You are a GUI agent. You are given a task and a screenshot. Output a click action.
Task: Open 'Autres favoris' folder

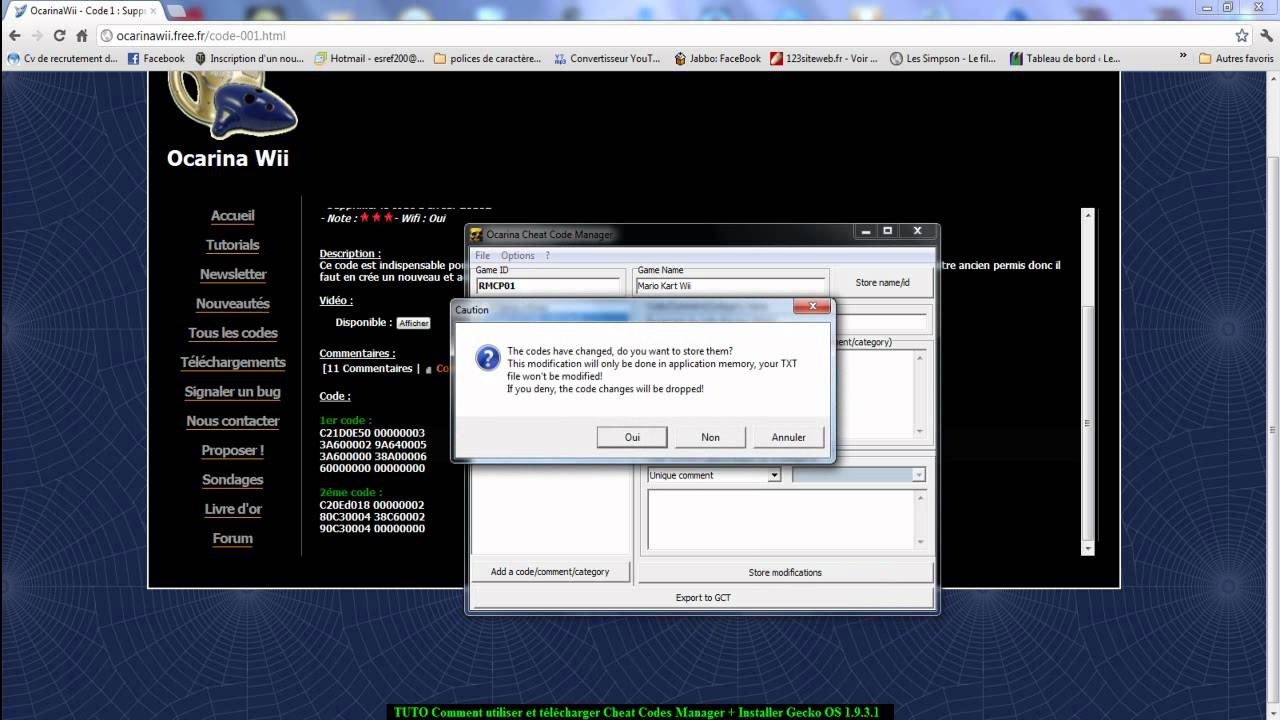(1236, 59)
